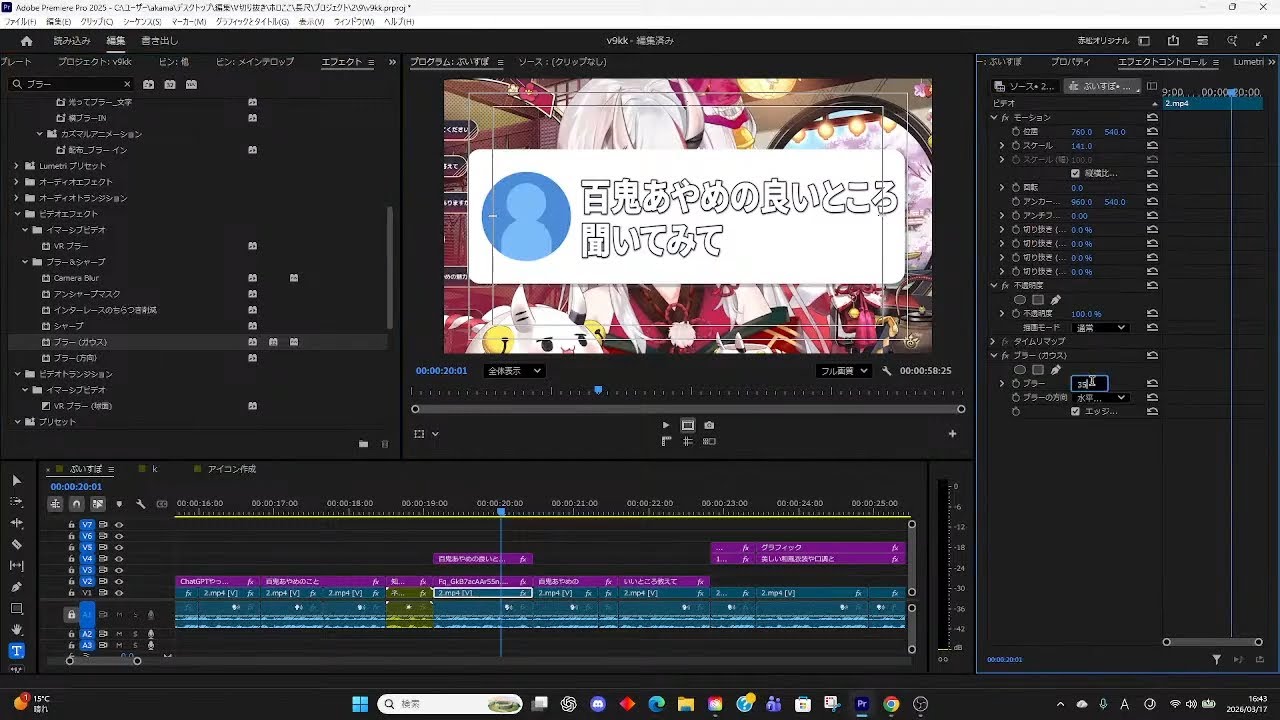Filter properties in the Effect Controls panel

pos(1216,660)
